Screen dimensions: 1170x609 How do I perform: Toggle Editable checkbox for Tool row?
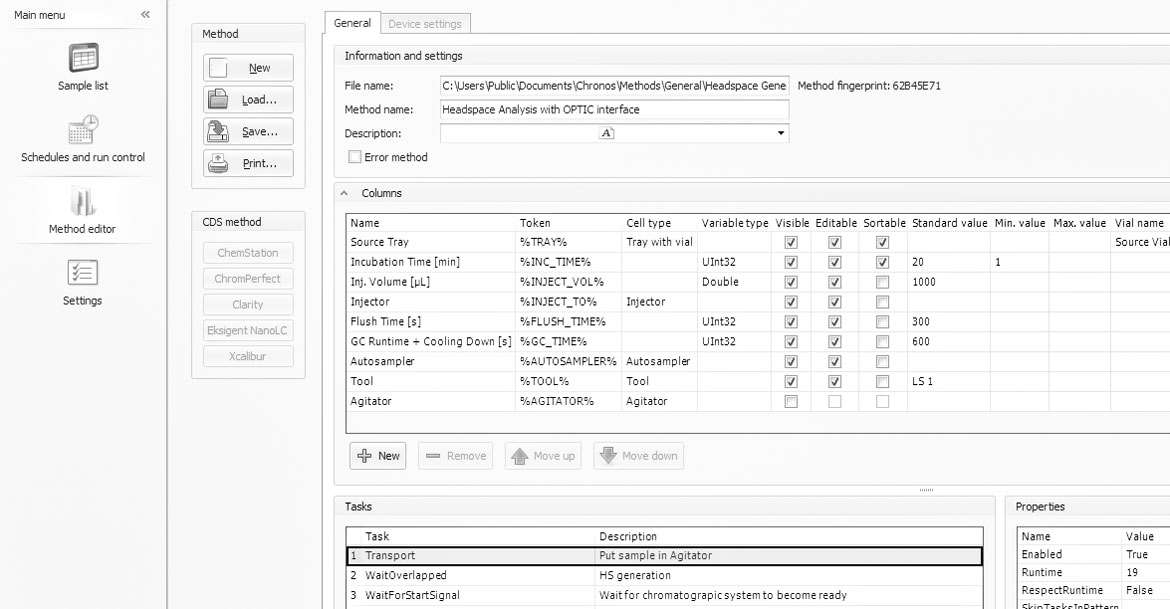pyautogui.click(x=834, y=381)
